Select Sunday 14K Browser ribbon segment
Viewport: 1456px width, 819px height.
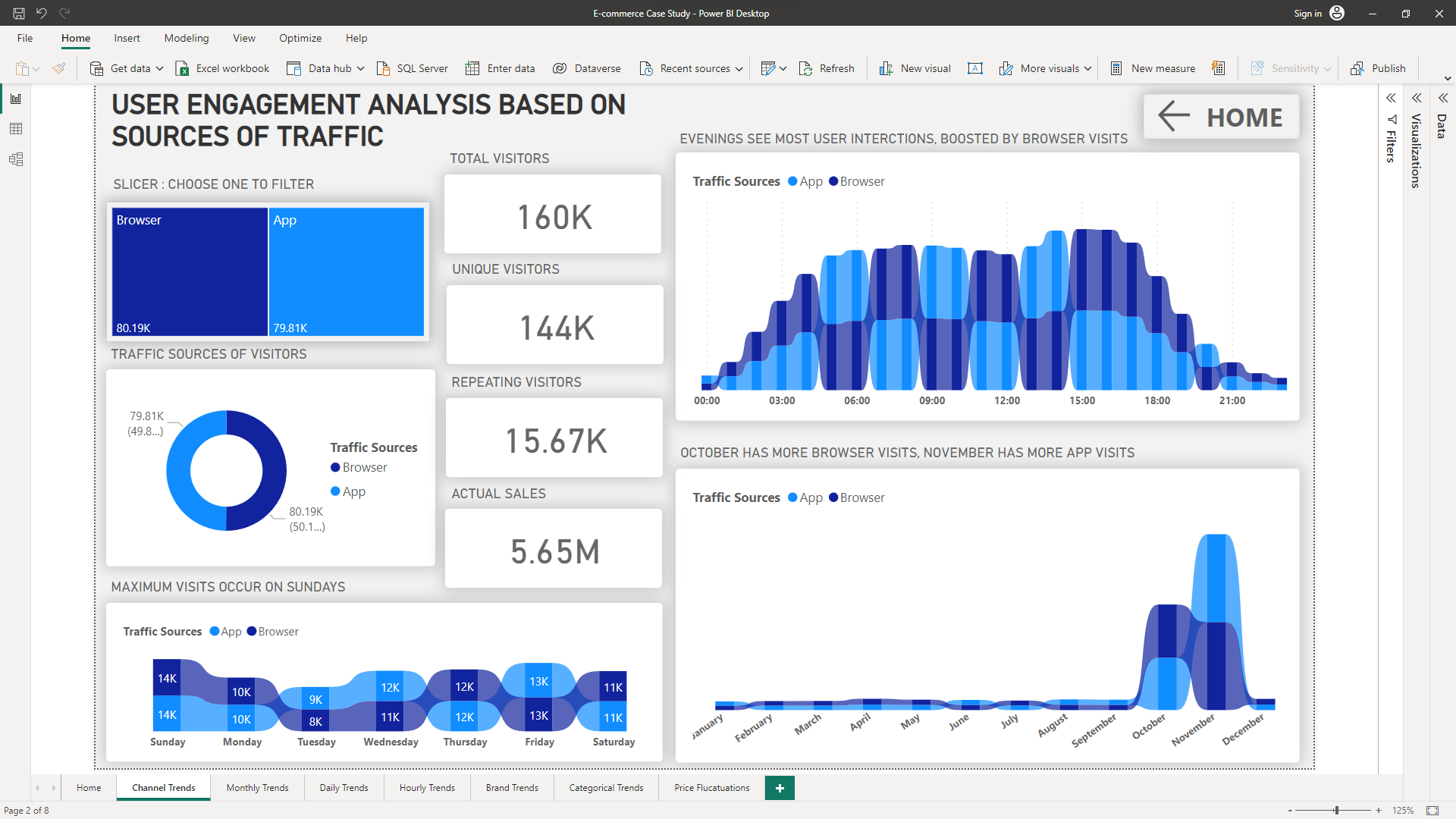pos(167,678)
